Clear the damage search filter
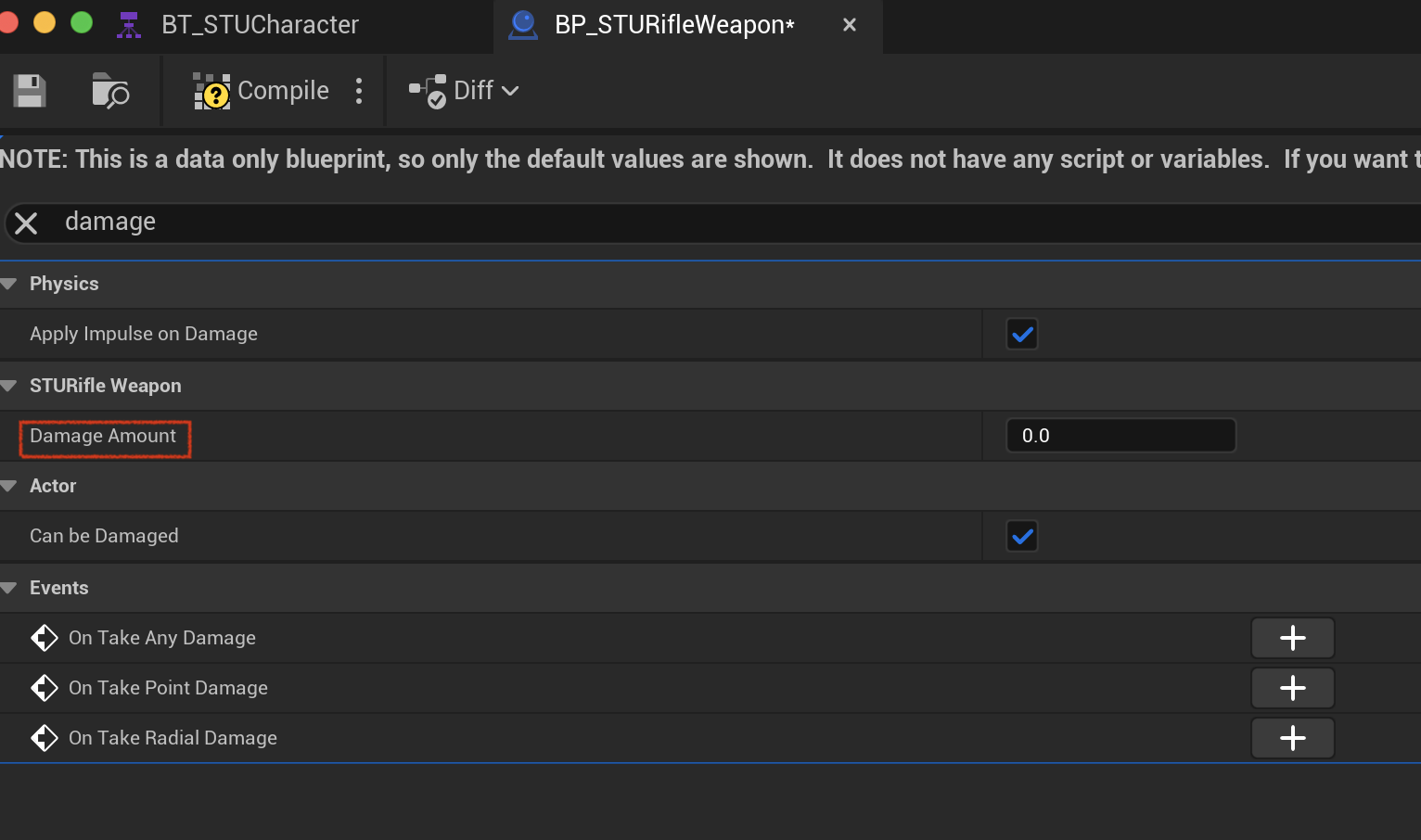 click(x=26, y=223)
